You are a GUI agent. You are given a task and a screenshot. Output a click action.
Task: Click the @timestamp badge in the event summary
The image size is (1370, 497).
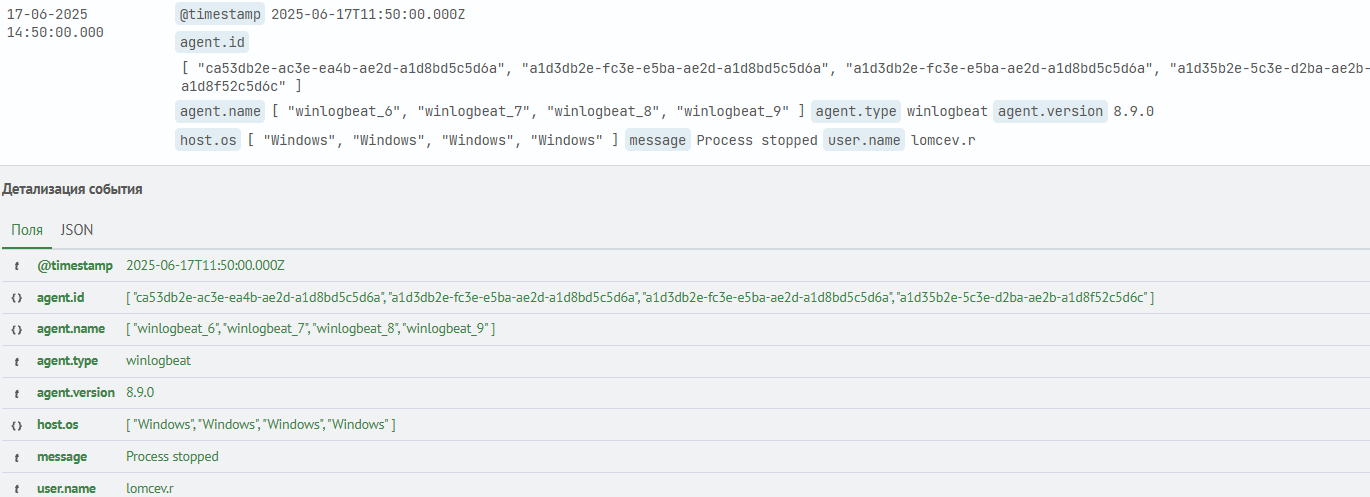pyautogui.click(x=219, y=14)
